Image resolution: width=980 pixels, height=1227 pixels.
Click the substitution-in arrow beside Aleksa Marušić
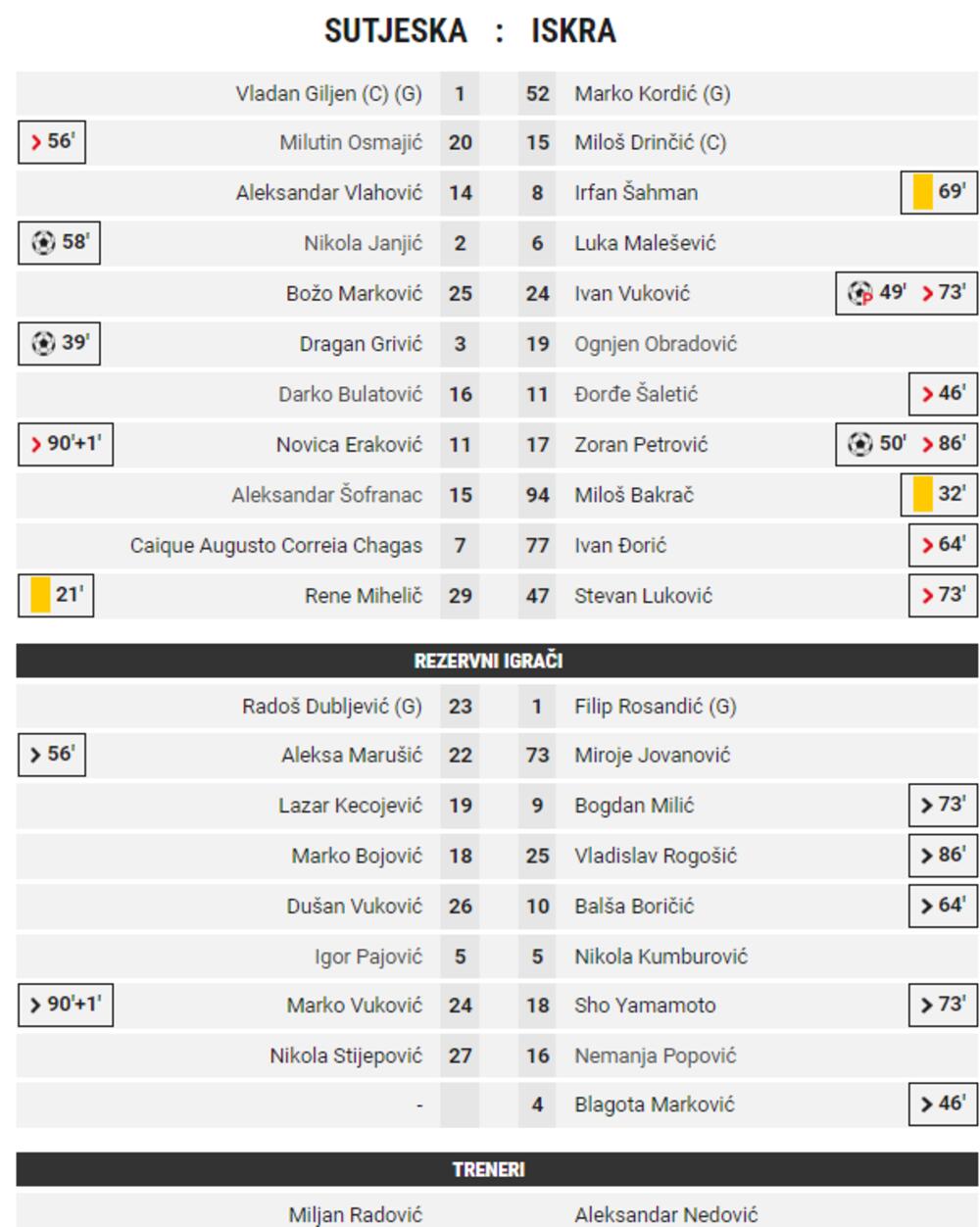pyautogui.click(x=36, y=755)
